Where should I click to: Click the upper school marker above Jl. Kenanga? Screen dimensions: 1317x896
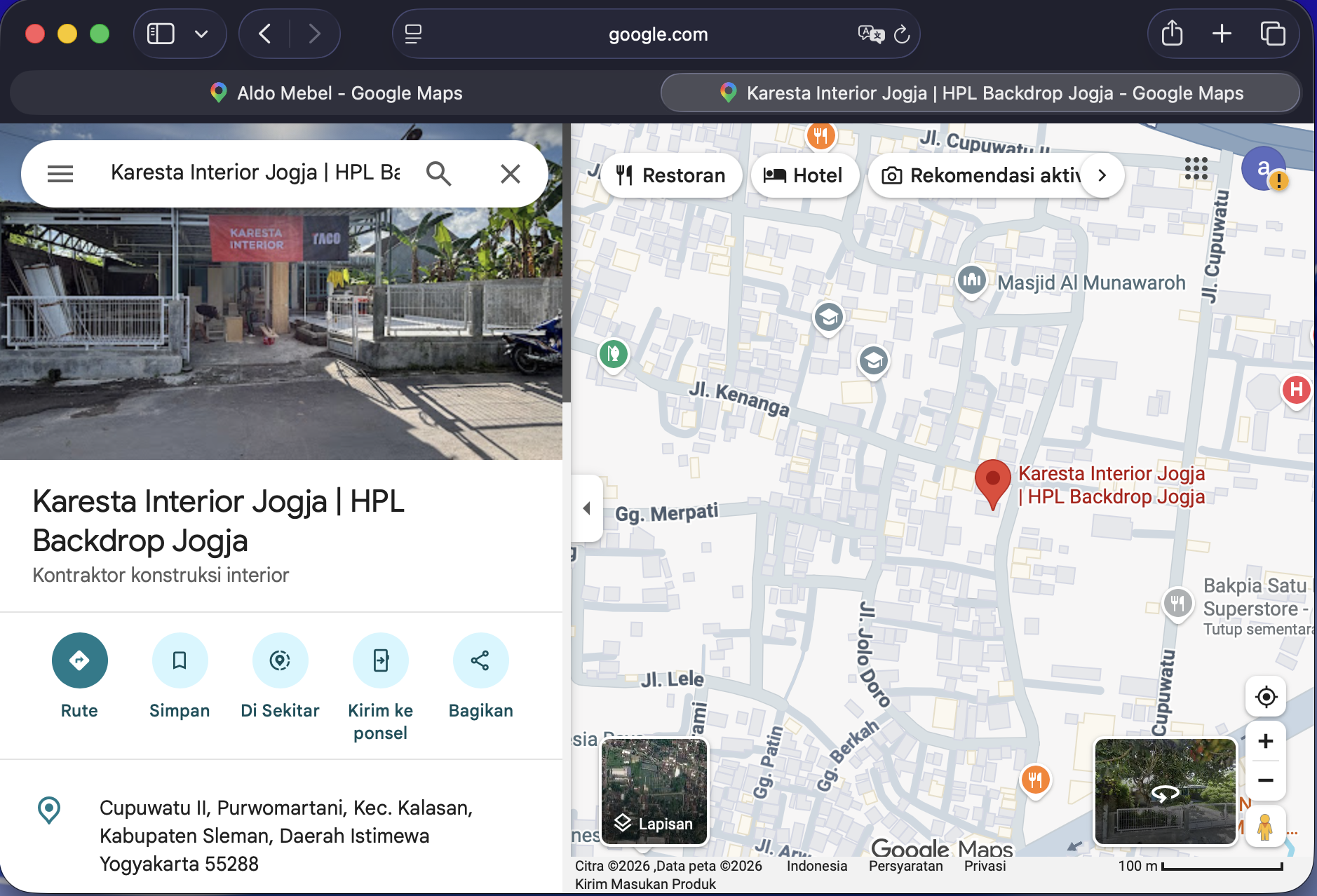point(828,318)
